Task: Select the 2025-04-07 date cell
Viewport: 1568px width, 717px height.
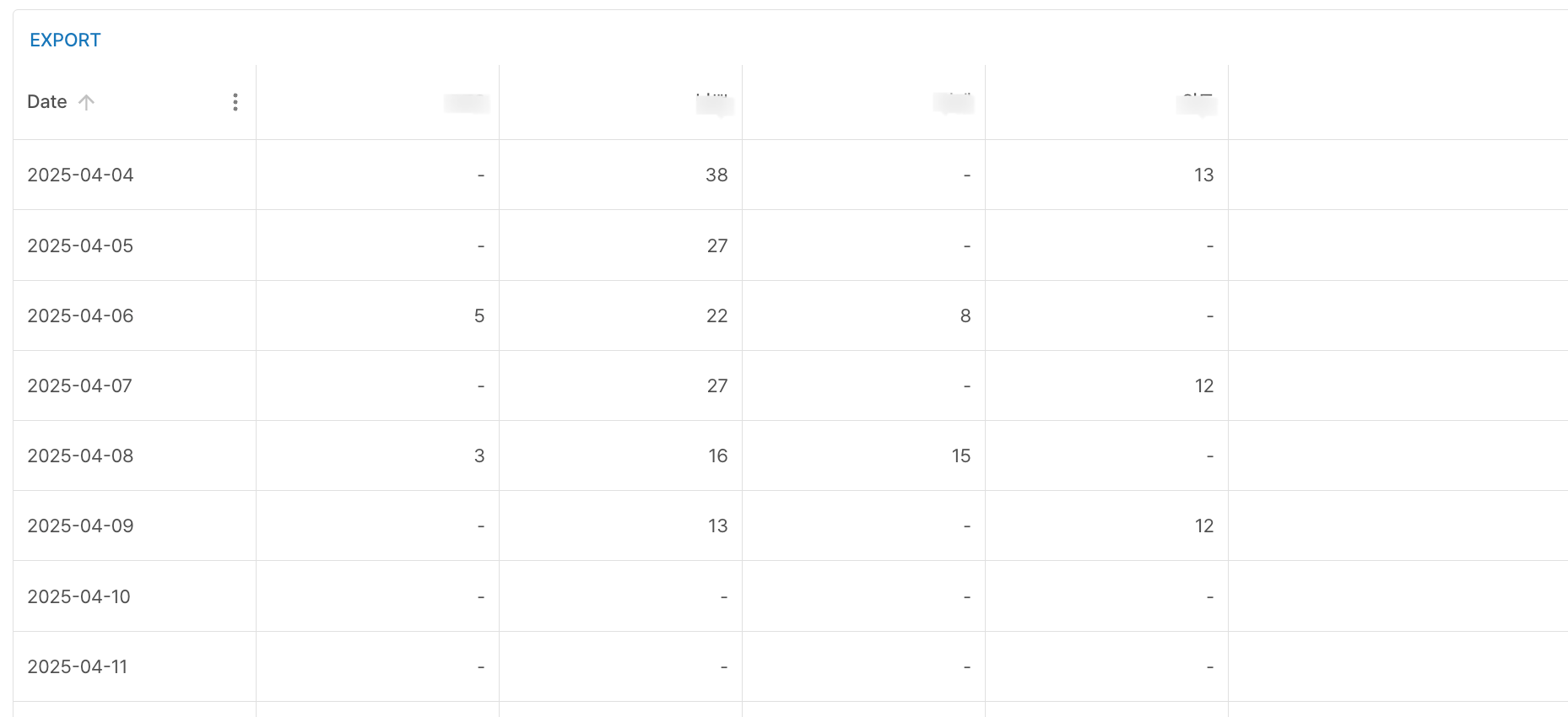Action: click(x=80, y=385)
